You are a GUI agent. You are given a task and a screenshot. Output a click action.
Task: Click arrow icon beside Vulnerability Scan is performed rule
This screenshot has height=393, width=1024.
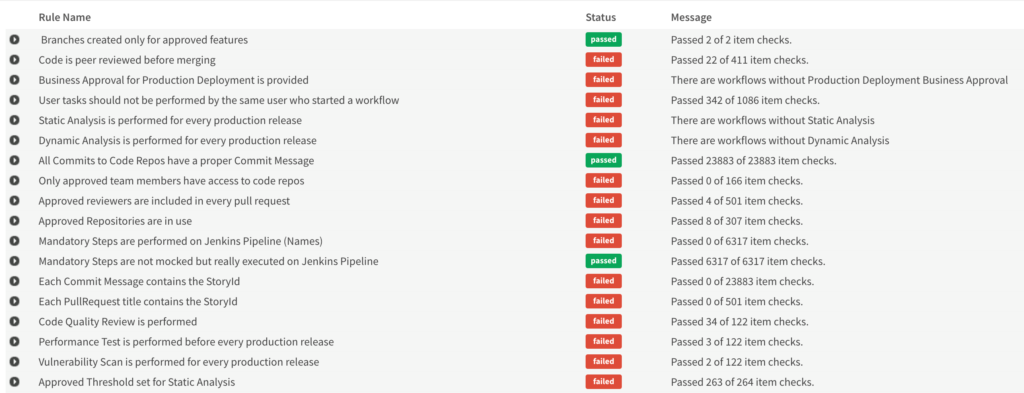coord(14,362)
